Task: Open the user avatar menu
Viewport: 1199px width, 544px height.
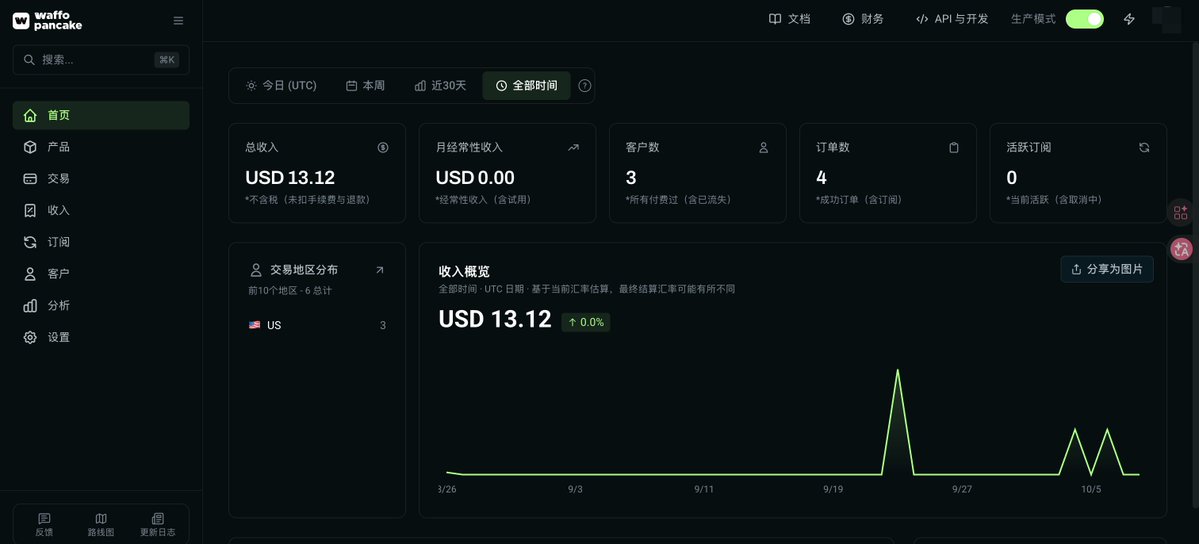Action: pyautogui.click(x=1167, y=19)
